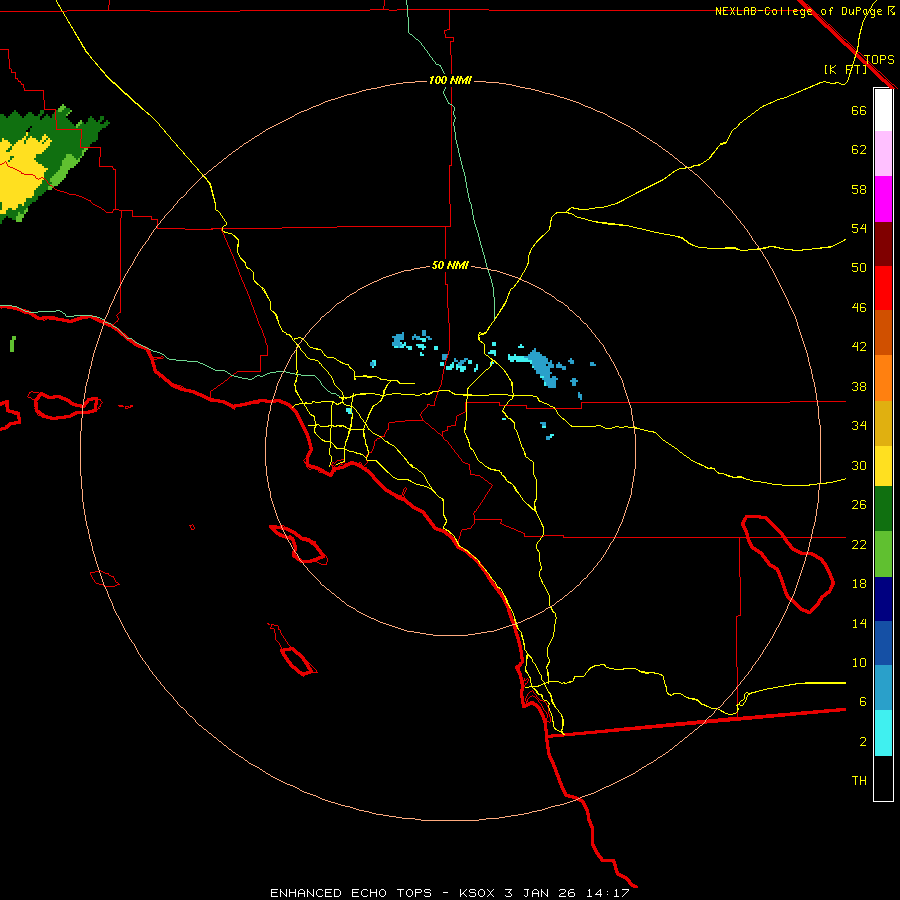900x900 pixels.
Task: Click the 'TOPS' legend heading
Action: click(879, 59)
